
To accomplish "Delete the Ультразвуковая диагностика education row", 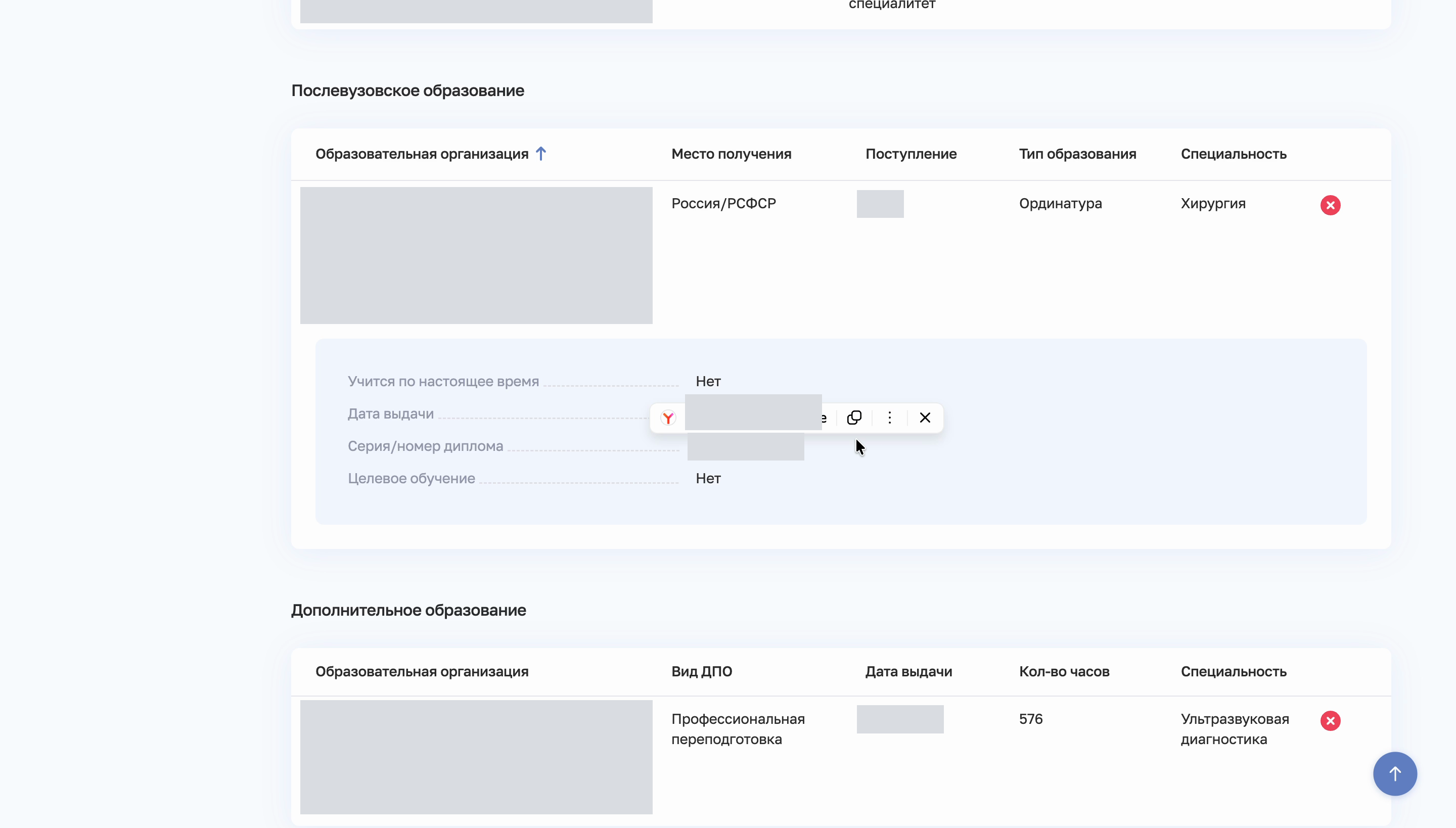I will (1330, 720).
